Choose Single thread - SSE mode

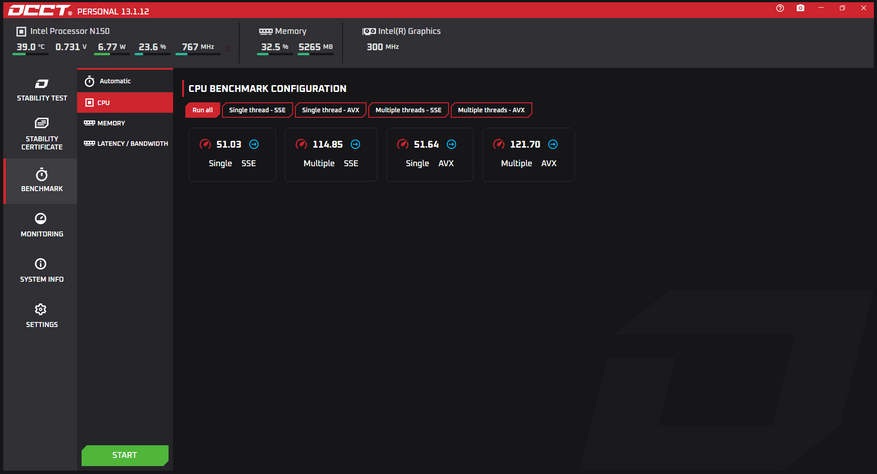257,110
